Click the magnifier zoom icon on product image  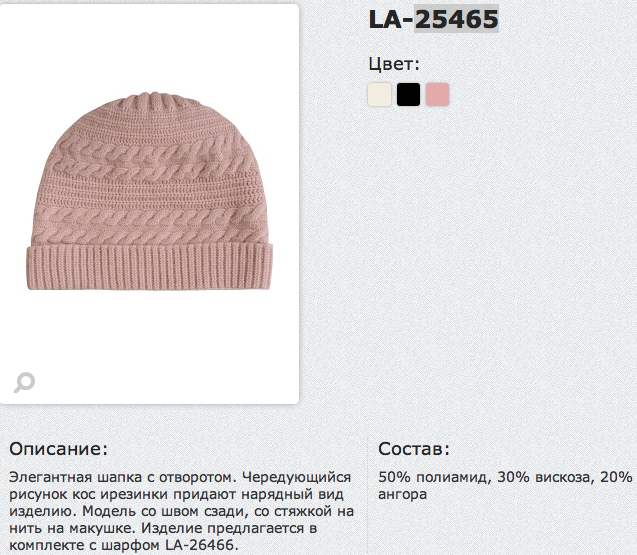click(x=24, y=382)
